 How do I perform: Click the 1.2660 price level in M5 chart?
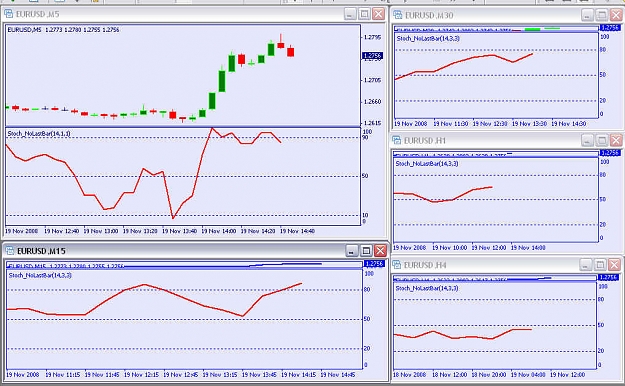tap(373, 102)
